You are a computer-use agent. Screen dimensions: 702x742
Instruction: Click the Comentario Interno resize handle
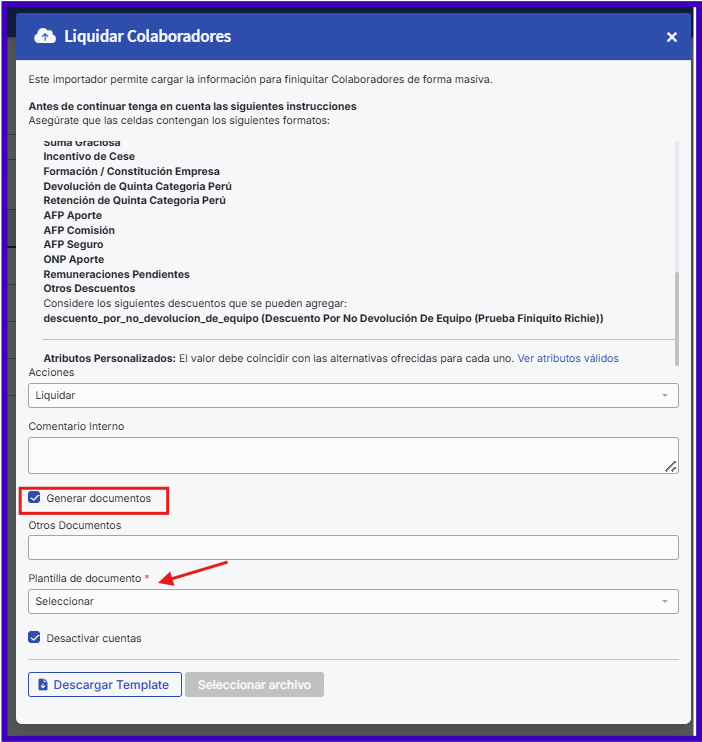click(670, 465)
